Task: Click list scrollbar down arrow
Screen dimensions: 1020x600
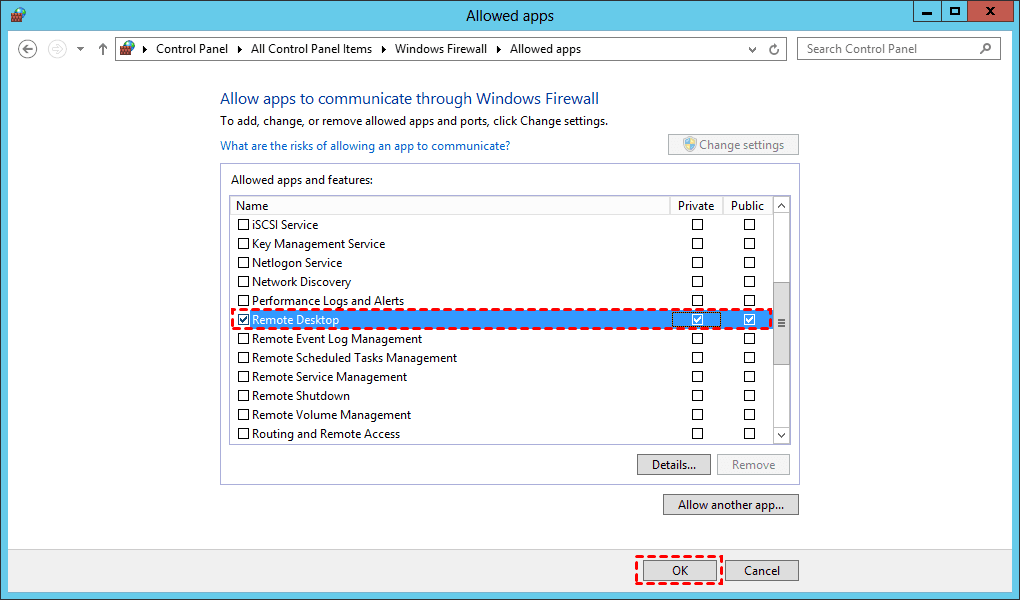Action: click(x=781, y=435)
